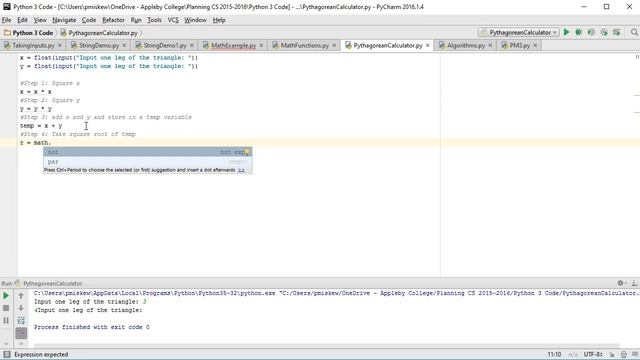
Task: Open Run panel settings gear
Action: click(x=621, y=283)
